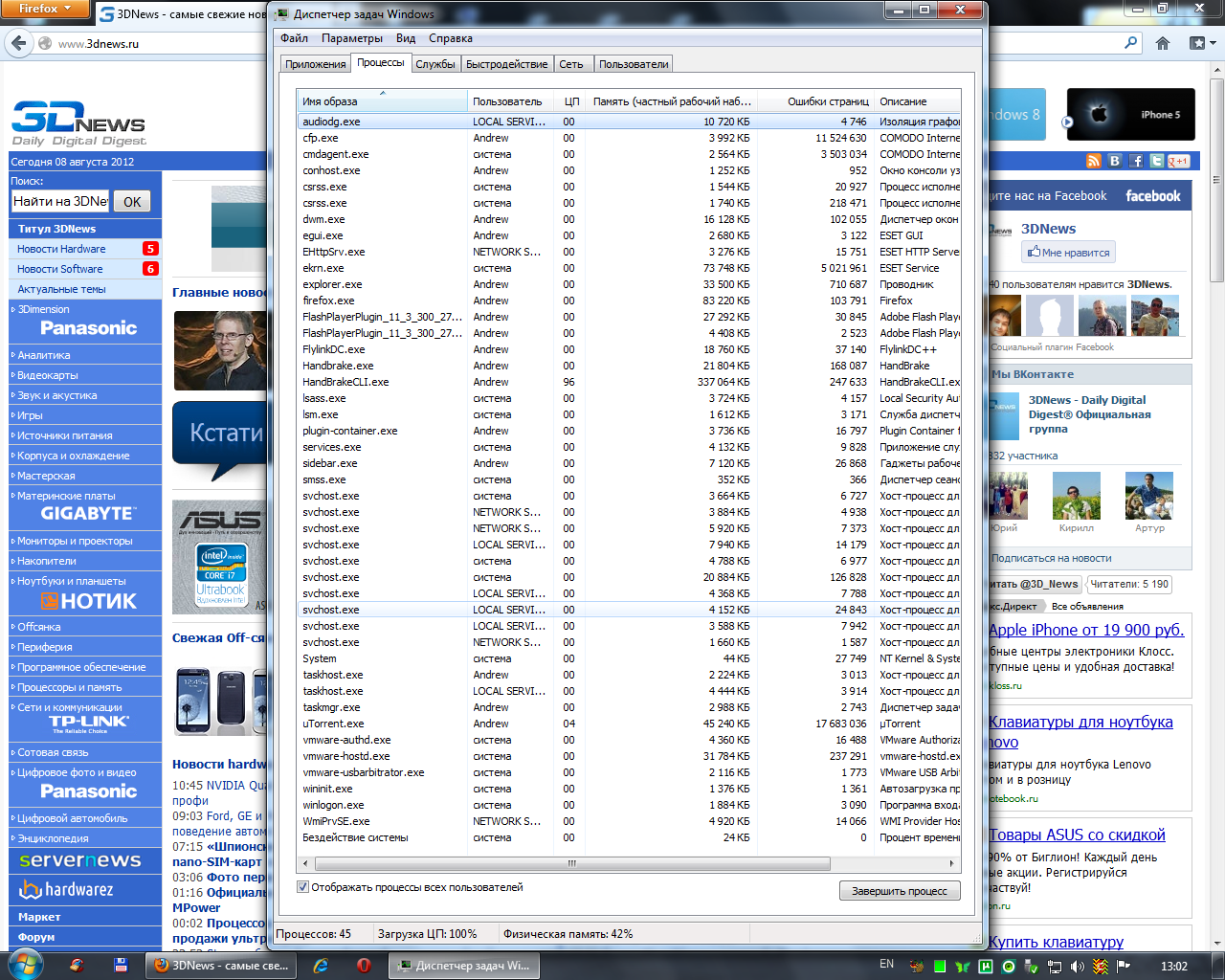Image resolution: width=1225 pixels, height=980 pixels.
Task: Expand the Игры section in 3DNews sidebar
Action: point(30,415)
